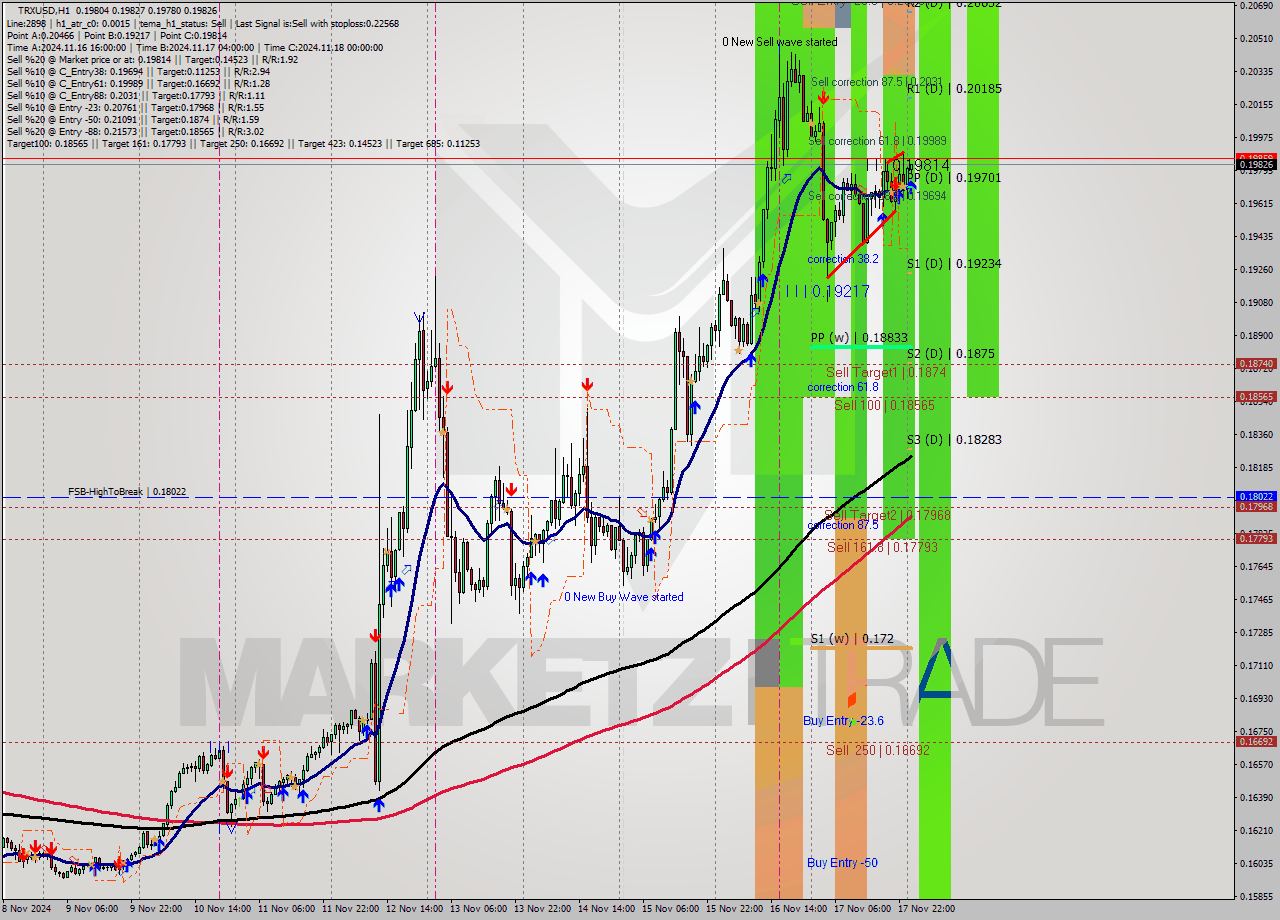Click the blue 0.18022 price tag on axis

click(1256, 497)
